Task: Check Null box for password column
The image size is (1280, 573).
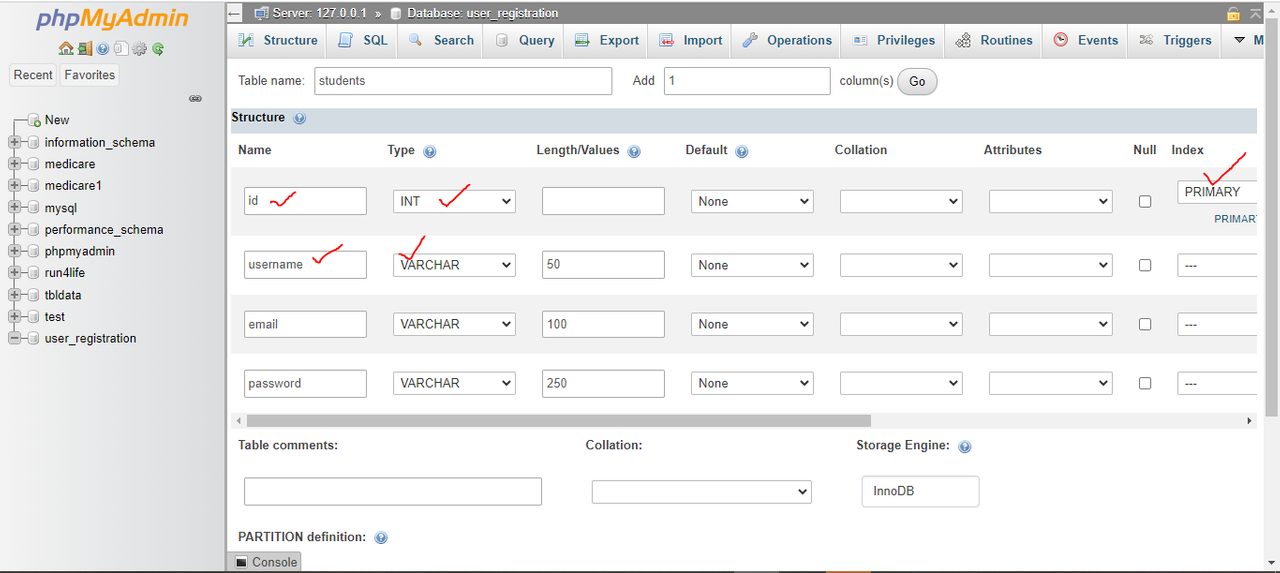Action: point(1145,383)
